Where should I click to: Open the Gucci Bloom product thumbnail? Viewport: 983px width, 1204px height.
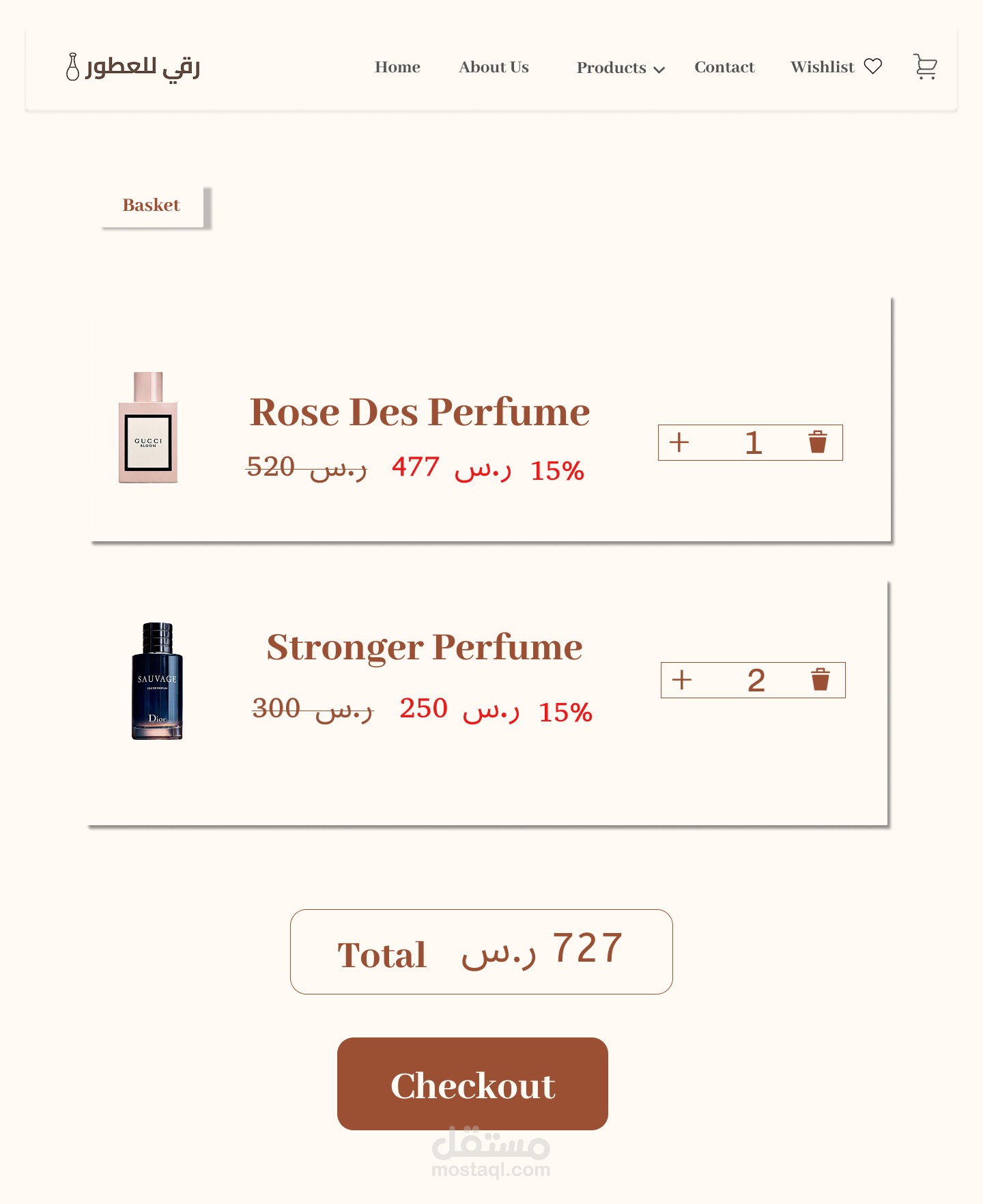click(148, 427)
